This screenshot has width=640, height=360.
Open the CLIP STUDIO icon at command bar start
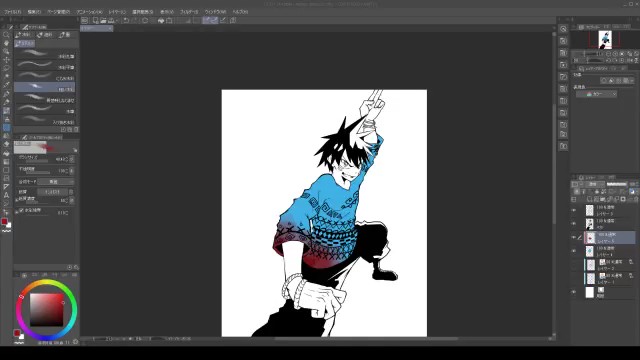coord(84,20)
